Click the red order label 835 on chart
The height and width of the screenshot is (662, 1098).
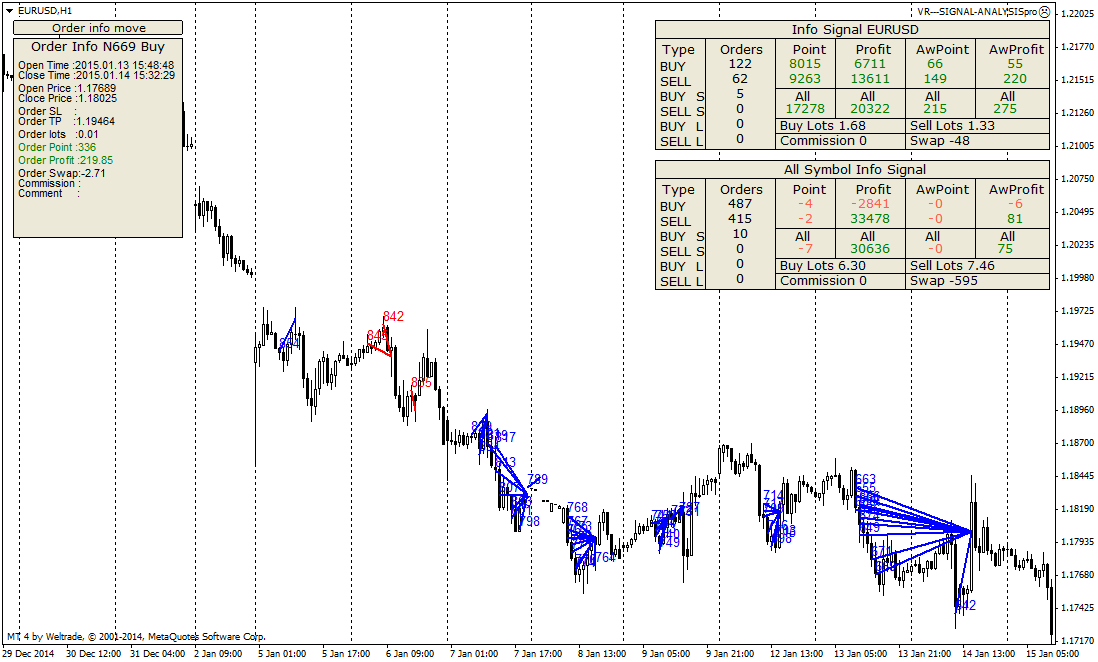[421, 382]
